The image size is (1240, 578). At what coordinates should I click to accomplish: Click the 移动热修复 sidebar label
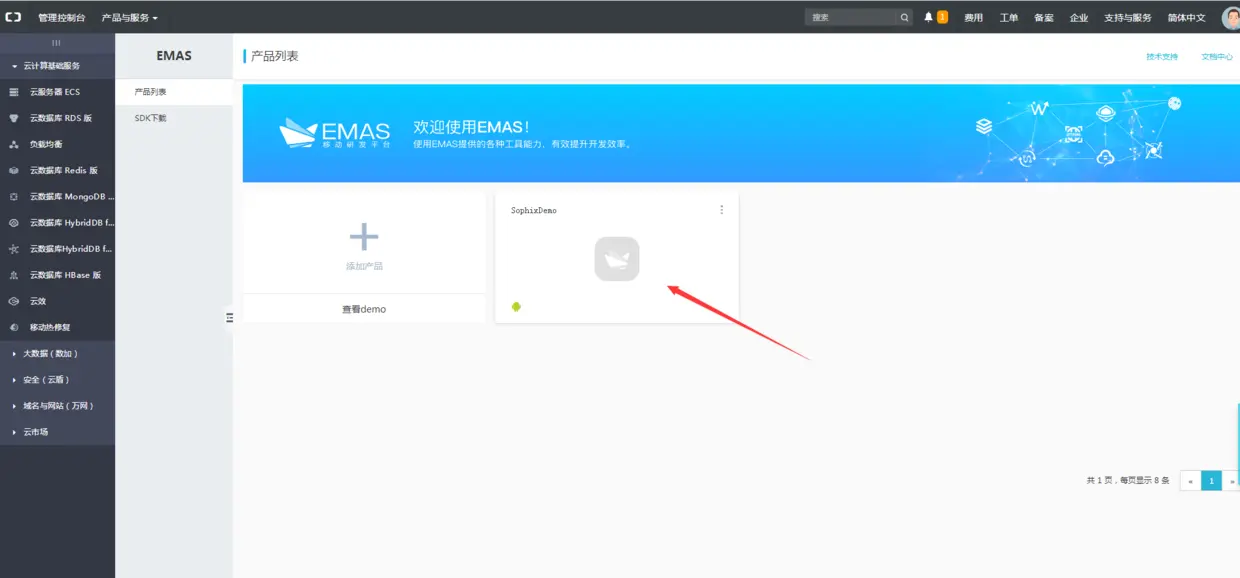click(x=50, y=327)
